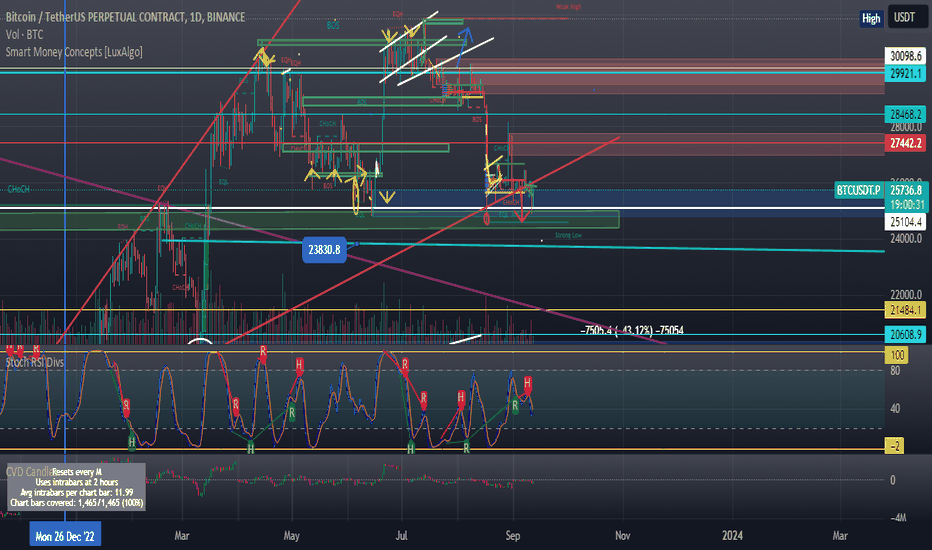Select the CVD Candles indicator legend
This screenshot has height=550, width=932.
29,472
